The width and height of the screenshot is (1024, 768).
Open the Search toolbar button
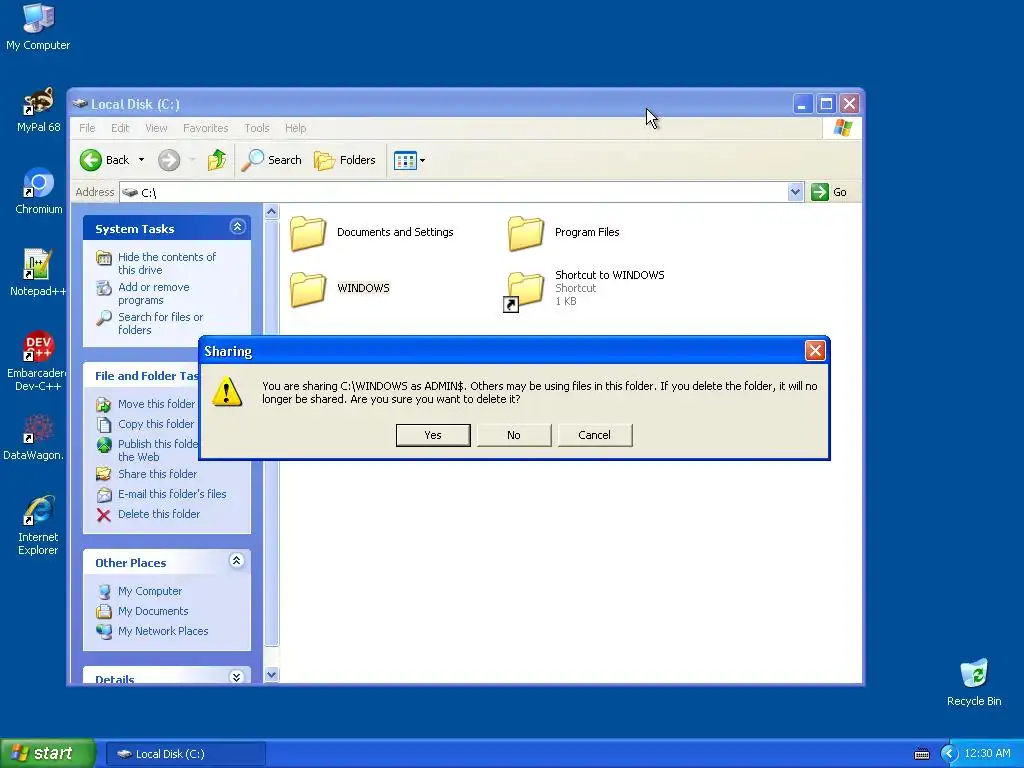pyautogui.click(x=272, y=160)
